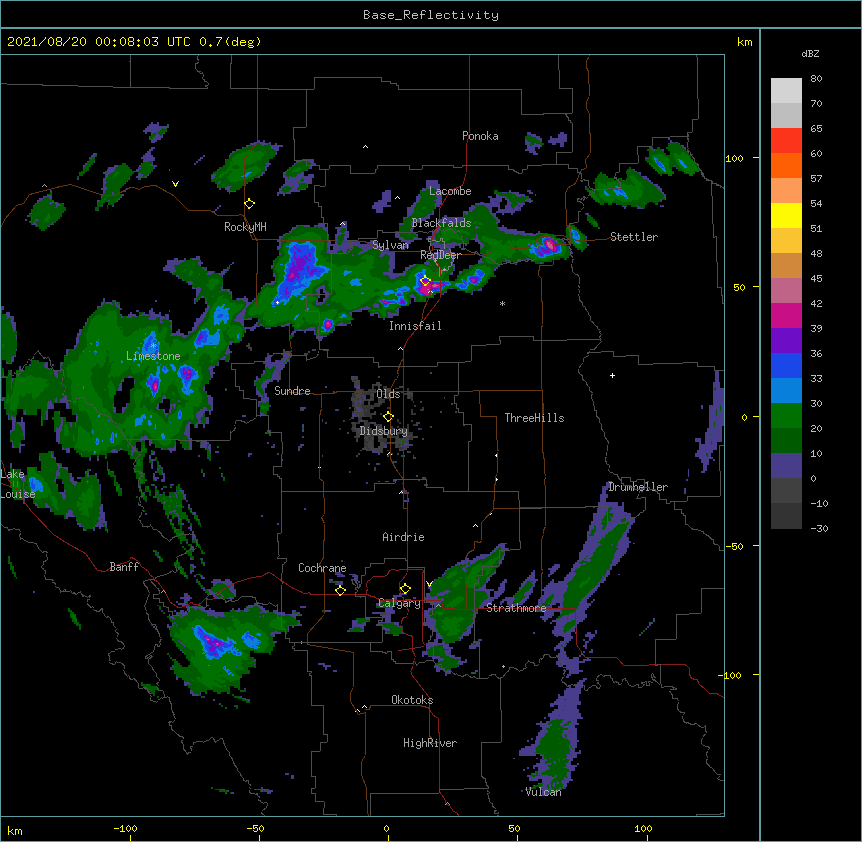
Task: Click the Louise label at left edge
Action: [x=18, y=494]
